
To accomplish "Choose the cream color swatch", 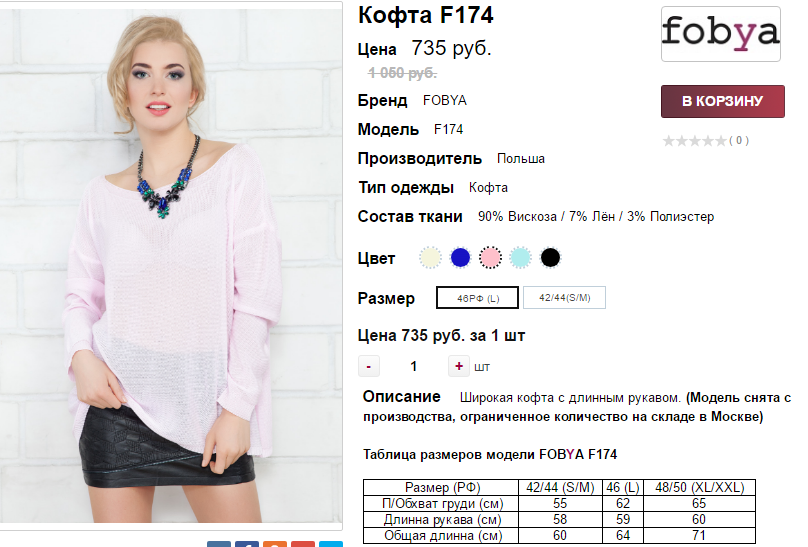I will click(430, 258).
